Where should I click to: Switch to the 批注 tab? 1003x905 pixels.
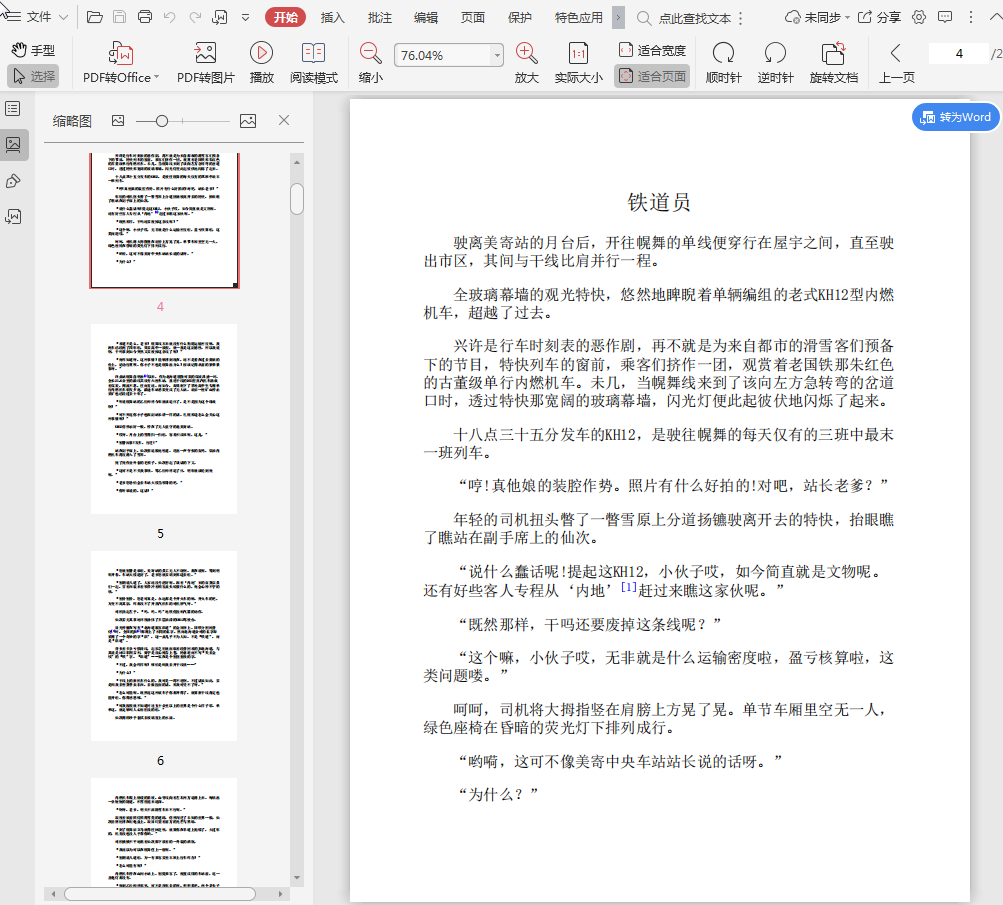coord(379,17)
